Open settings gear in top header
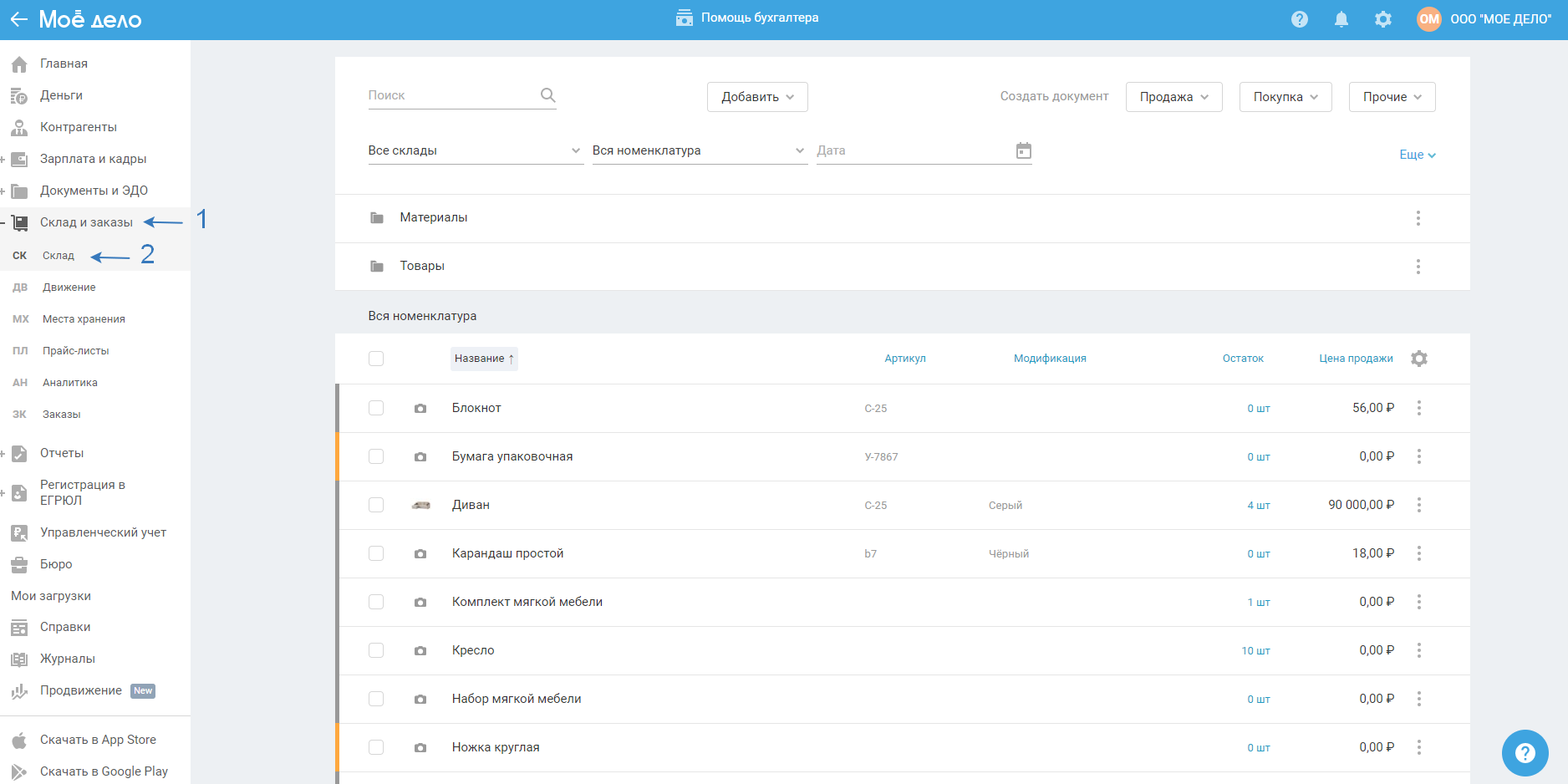 1382,19
